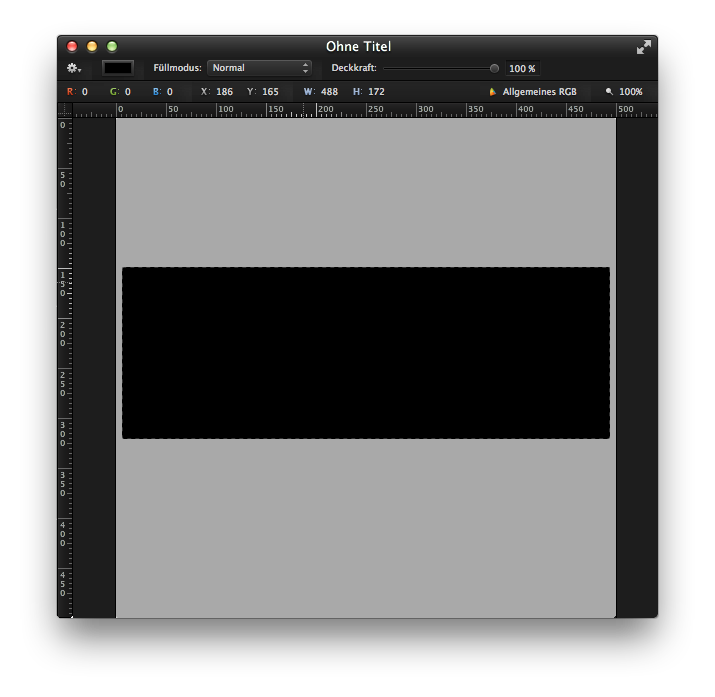Click the blue B channel value
Image resolution: width=715 pixels, height=697 pixels.
point(170,92)
